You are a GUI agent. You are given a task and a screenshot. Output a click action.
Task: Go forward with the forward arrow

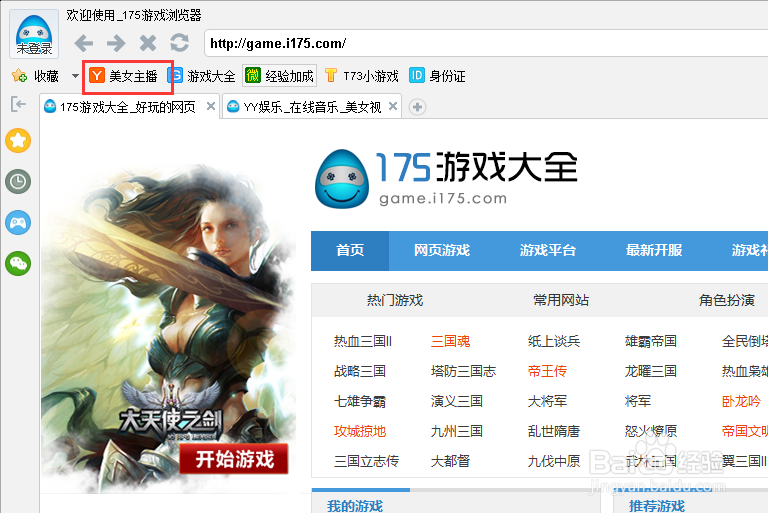click(x=116, y=43)
